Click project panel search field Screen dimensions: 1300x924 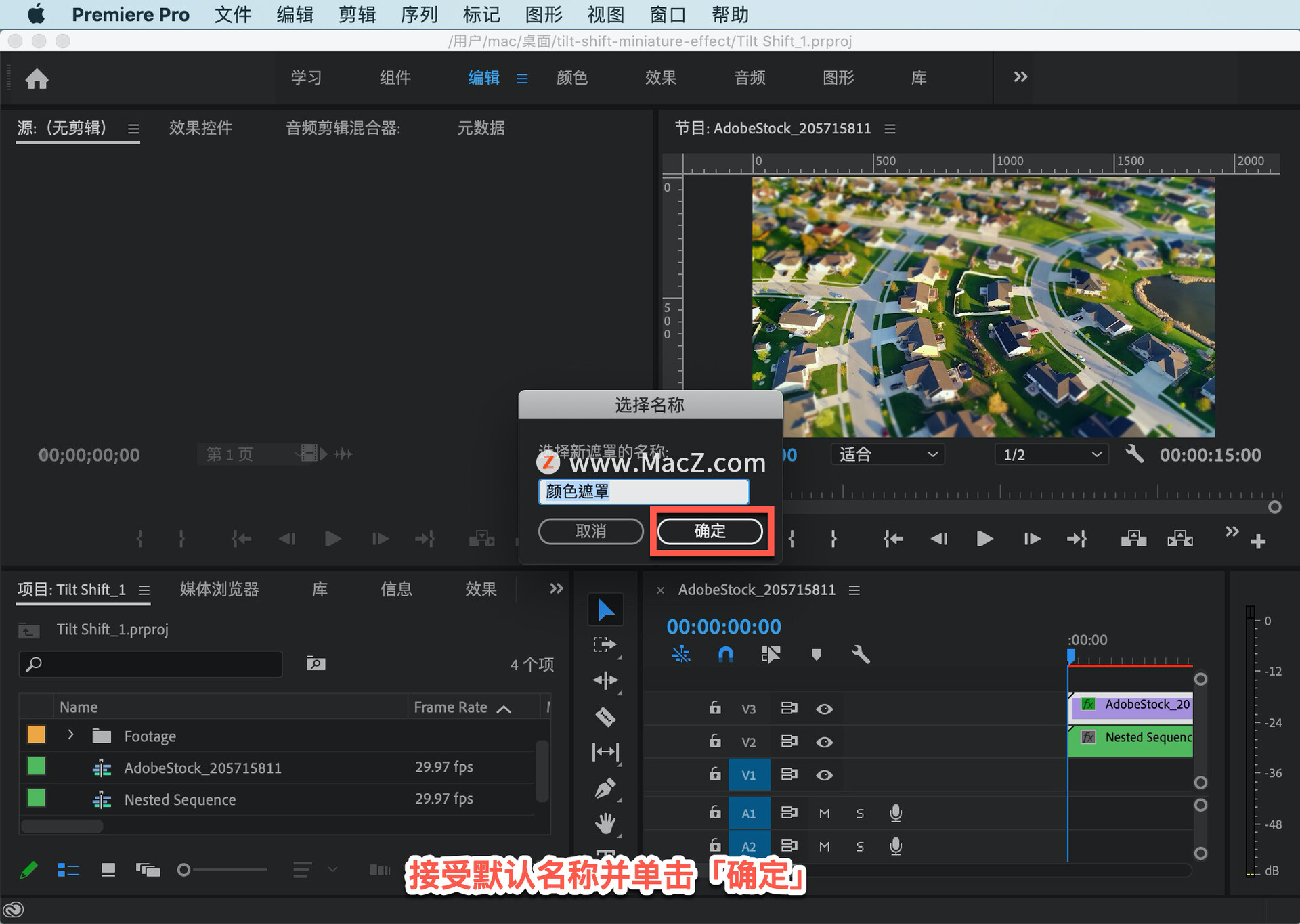(150, 663)
